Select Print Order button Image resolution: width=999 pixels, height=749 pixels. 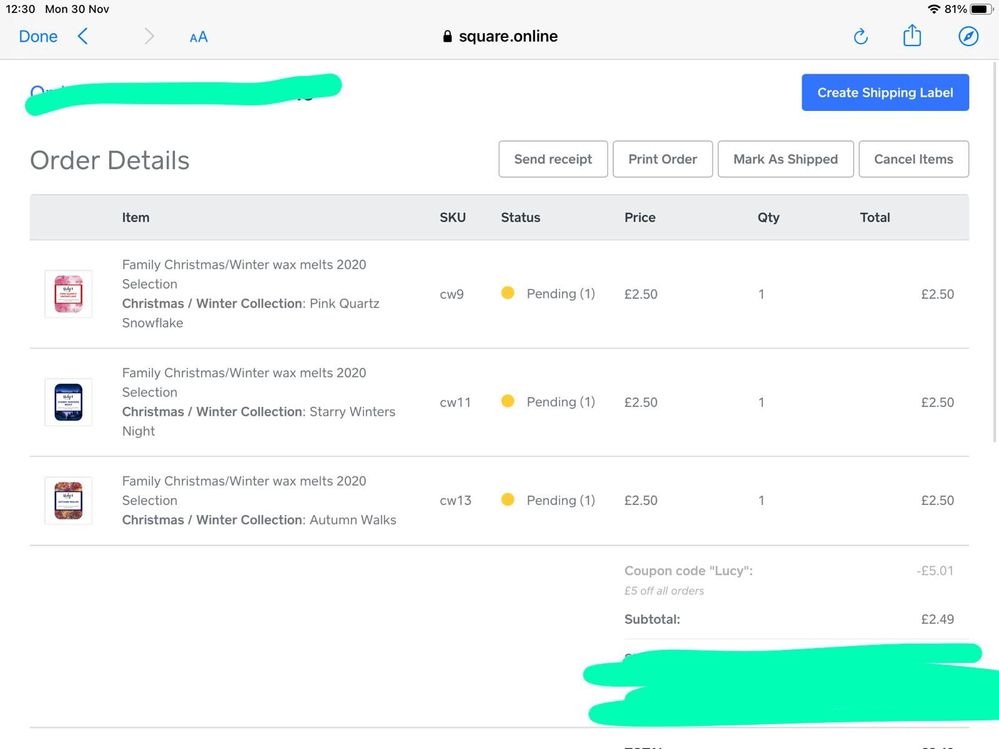(x=662, y=159)
